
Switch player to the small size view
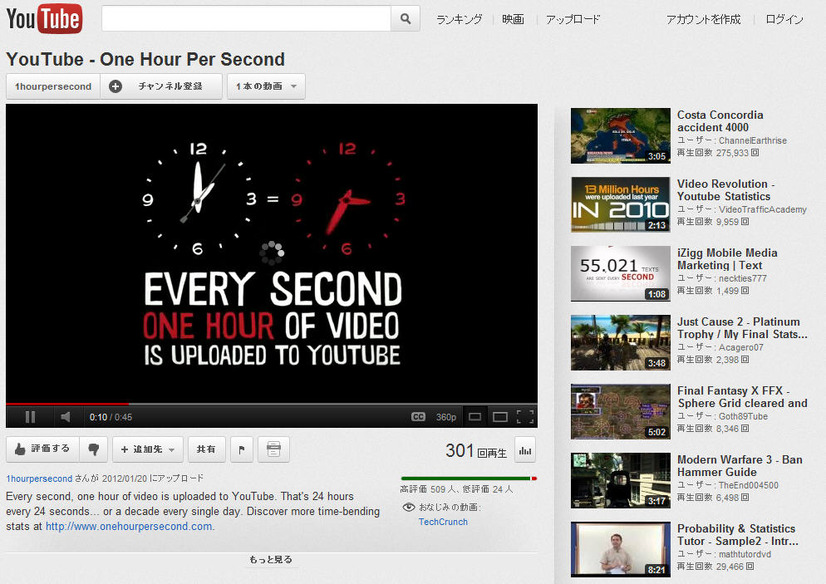click(x=475, y=417)
